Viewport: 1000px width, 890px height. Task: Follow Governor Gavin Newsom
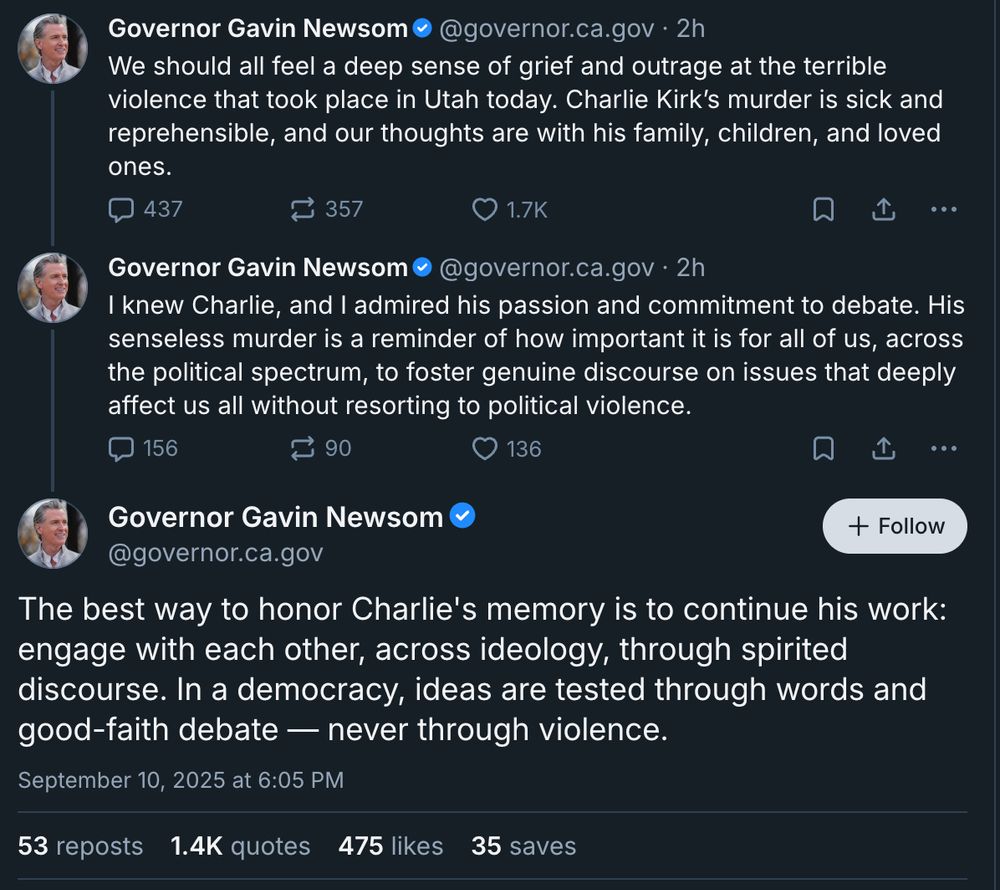(x=895, y=526)
